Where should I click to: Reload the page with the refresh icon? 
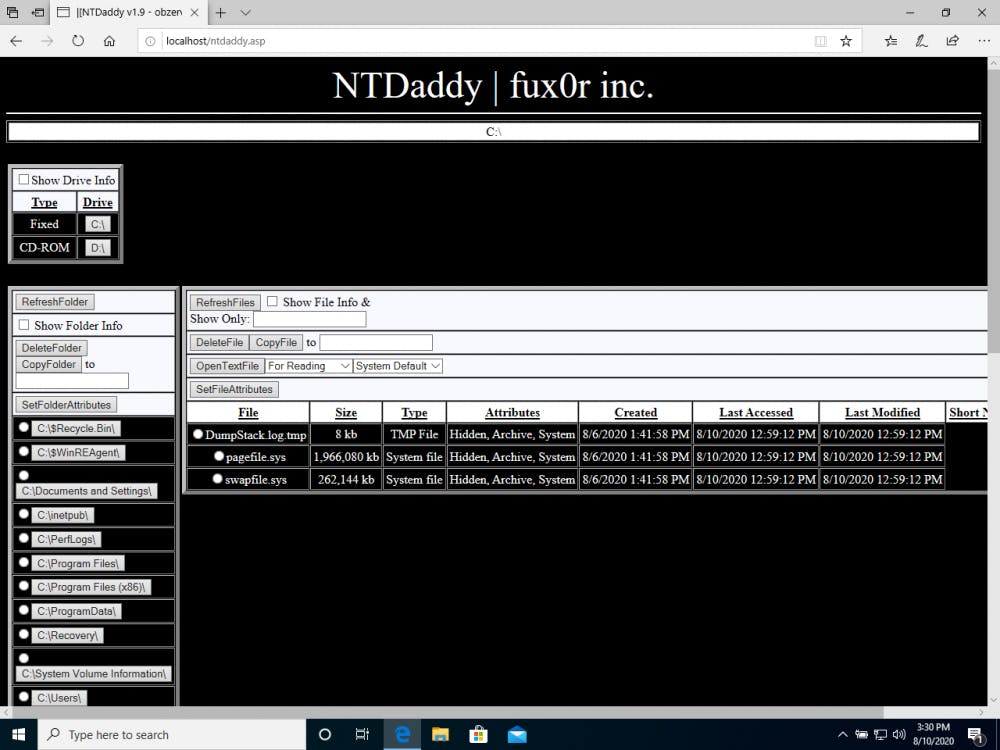[x=76, y=41]
